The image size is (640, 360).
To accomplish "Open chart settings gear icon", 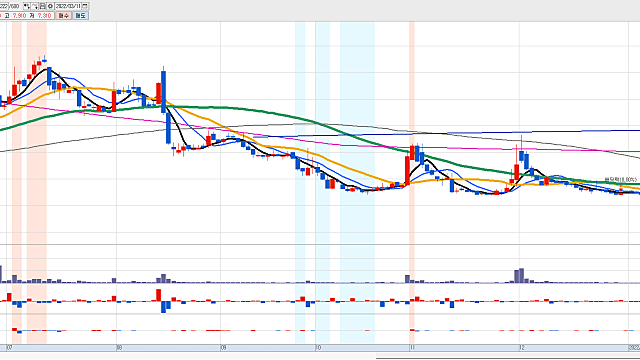I will pos(50,6).
